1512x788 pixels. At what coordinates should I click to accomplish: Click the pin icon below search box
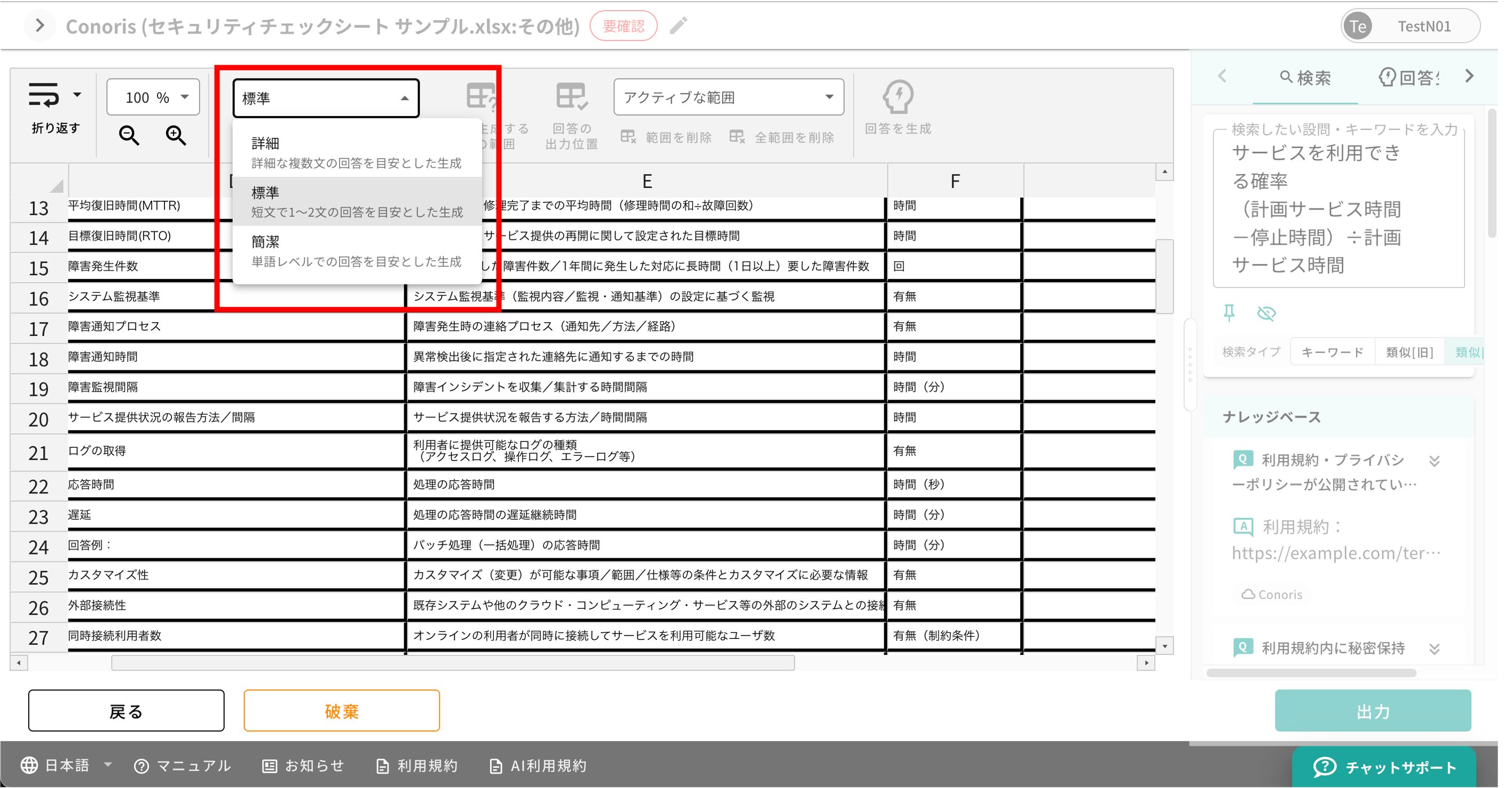point(1229,313)
